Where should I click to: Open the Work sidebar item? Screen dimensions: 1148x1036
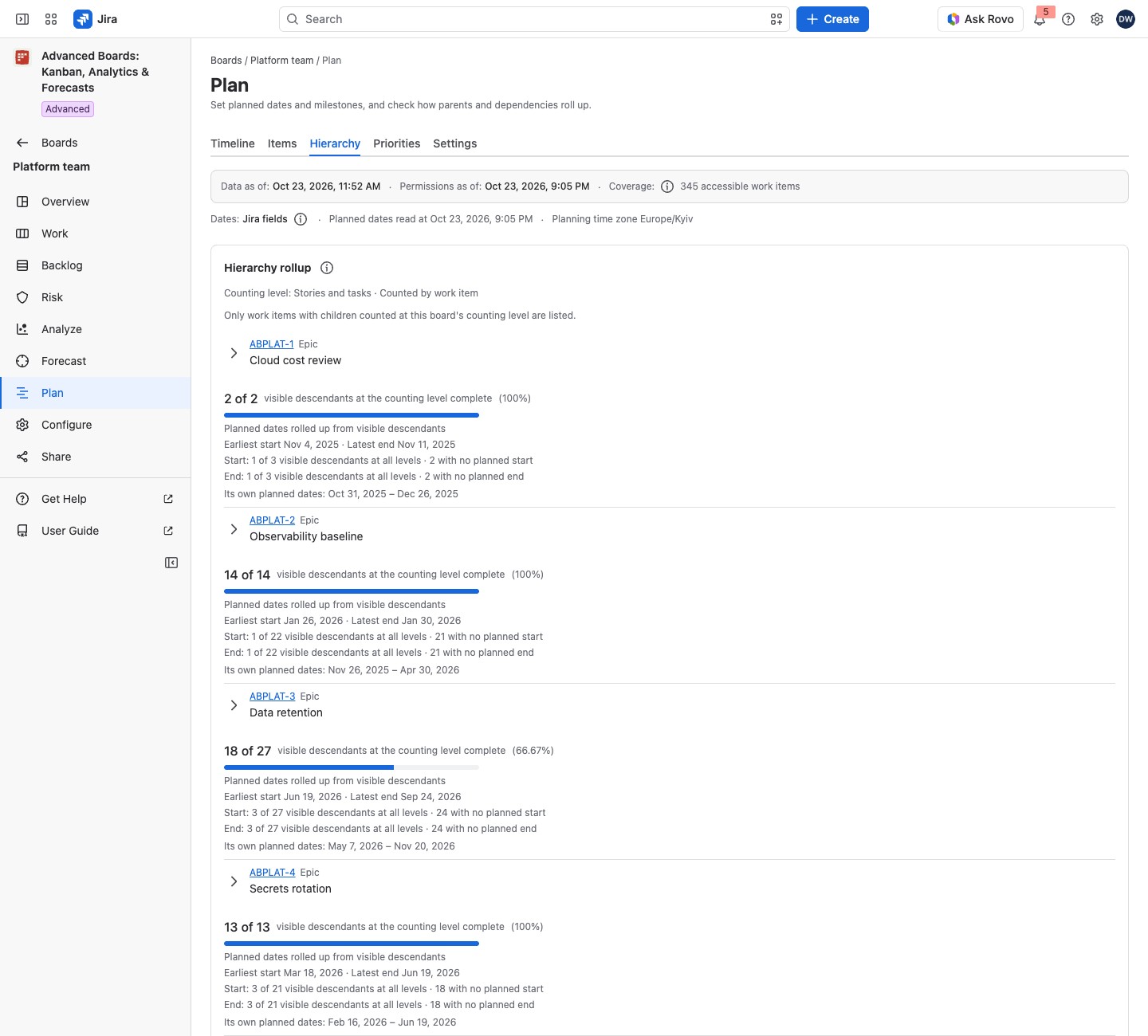click(x=95, y=233)
